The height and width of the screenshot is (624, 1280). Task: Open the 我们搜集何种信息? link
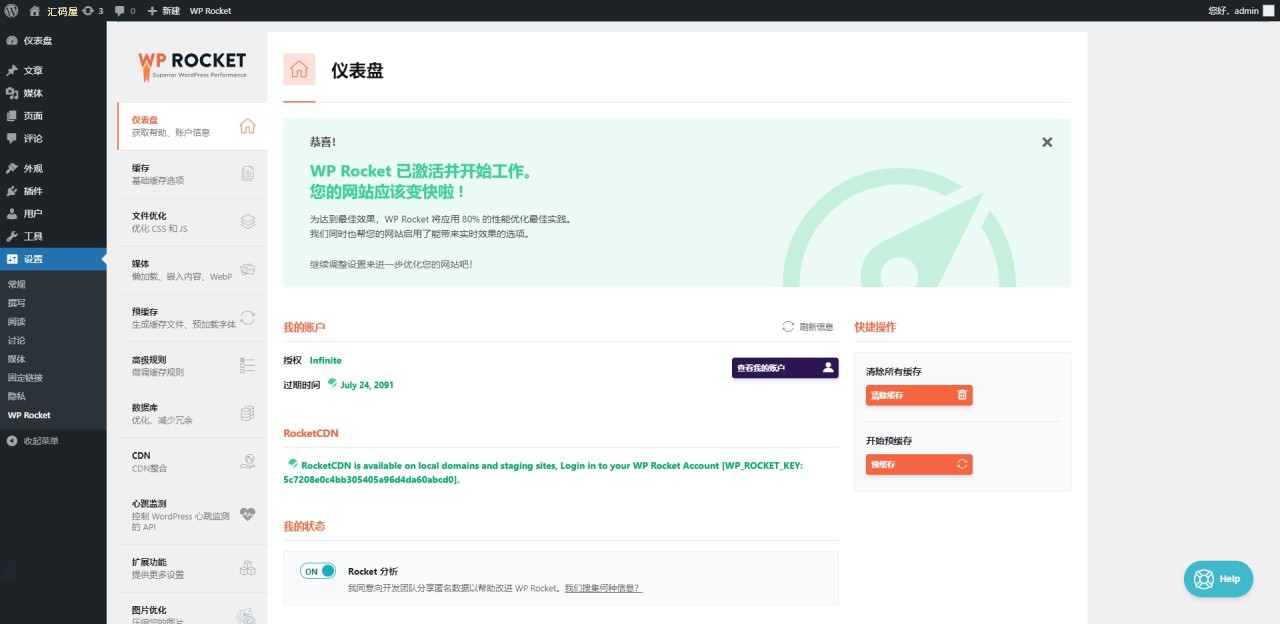603,589
